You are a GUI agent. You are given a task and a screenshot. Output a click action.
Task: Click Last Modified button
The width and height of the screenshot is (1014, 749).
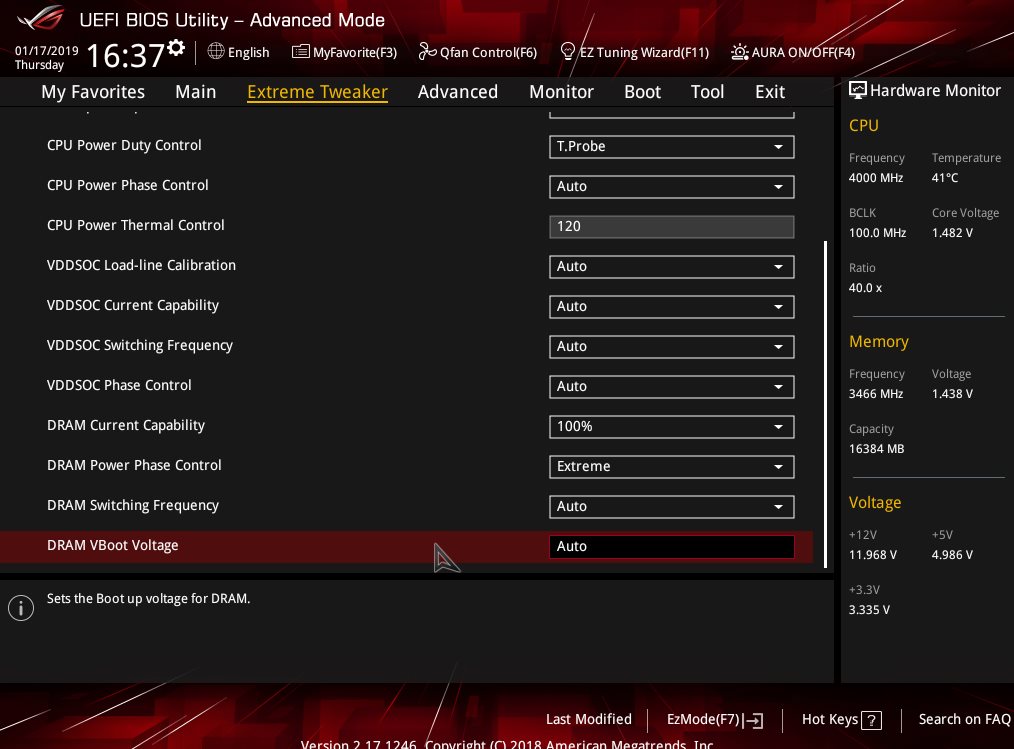[x=588, y=719]
